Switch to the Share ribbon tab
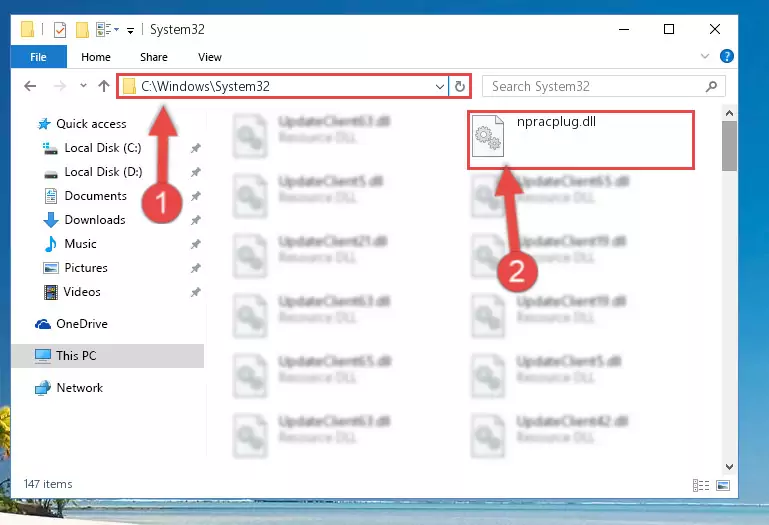Image resolution: width=769 pixels, height=525 pixels. pos(154,57)
